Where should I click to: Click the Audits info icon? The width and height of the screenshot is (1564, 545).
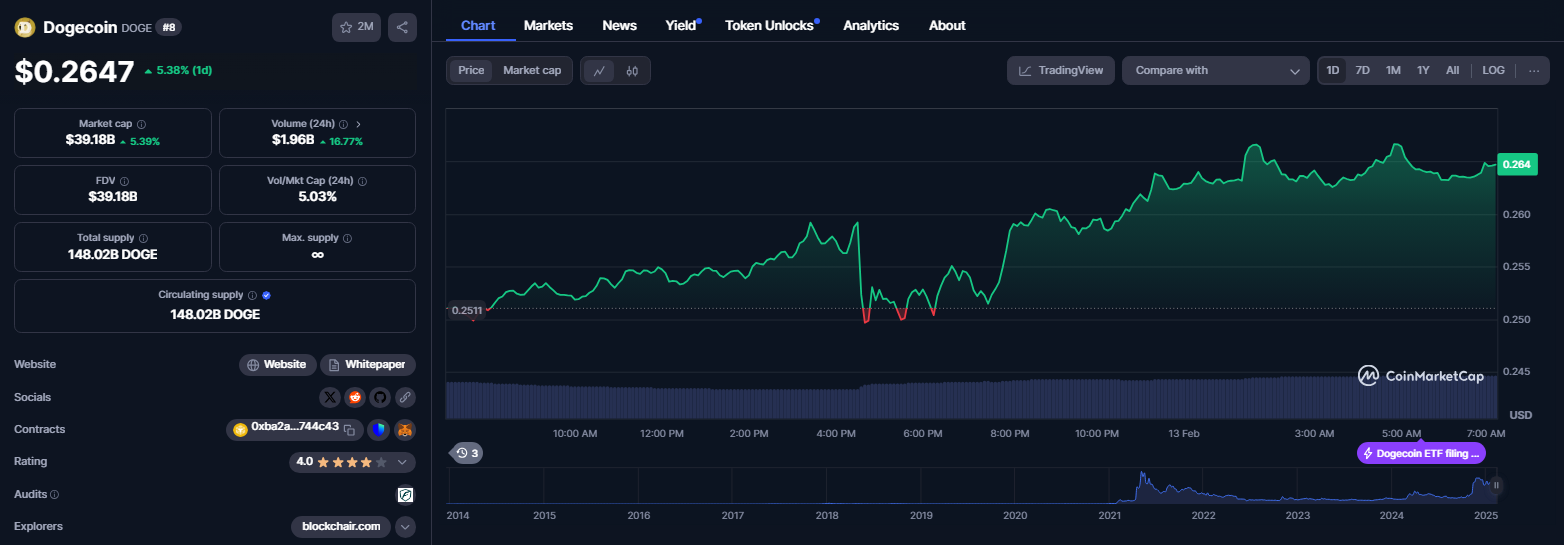(x=54, y=494)
